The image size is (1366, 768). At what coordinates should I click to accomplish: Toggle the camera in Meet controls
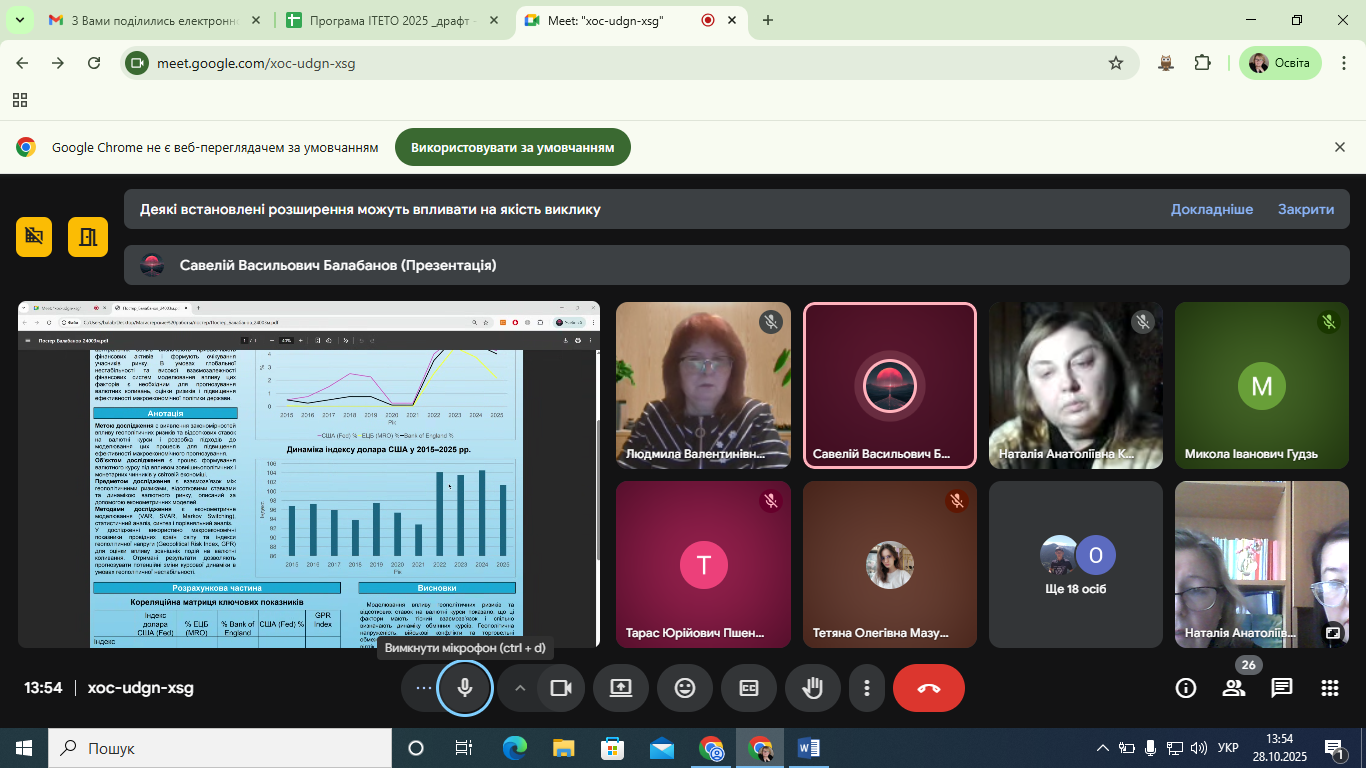pos(561,688)
